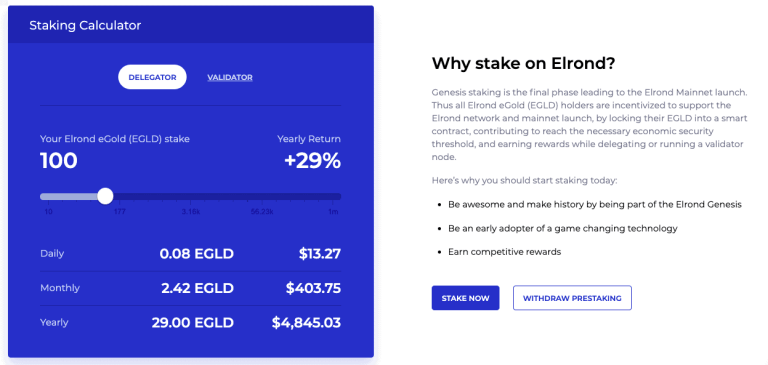
Task: Click the slider track near 56.23k
Action: 264,196
